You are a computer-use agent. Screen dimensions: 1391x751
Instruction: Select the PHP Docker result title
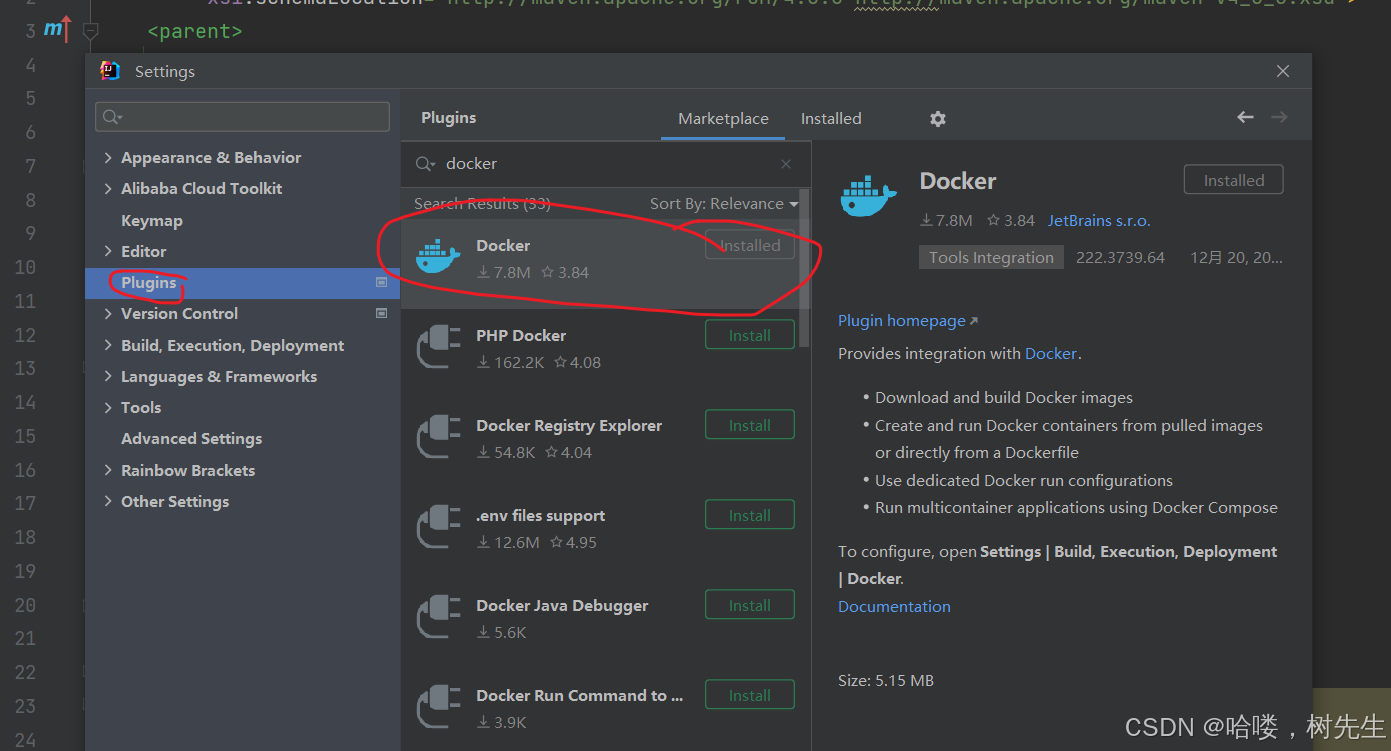point(521,336)
